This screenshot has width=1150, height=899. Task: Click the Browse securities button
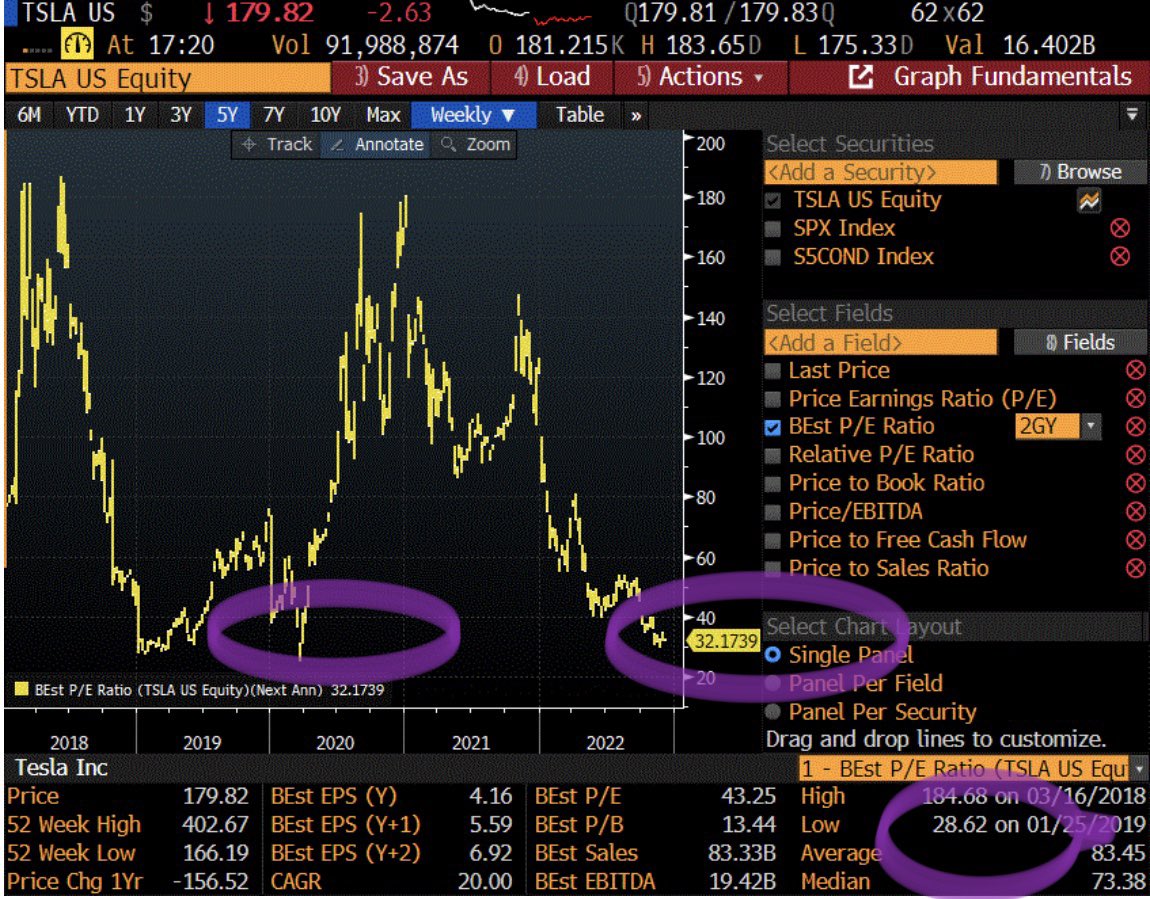(x=1080, y=172)
